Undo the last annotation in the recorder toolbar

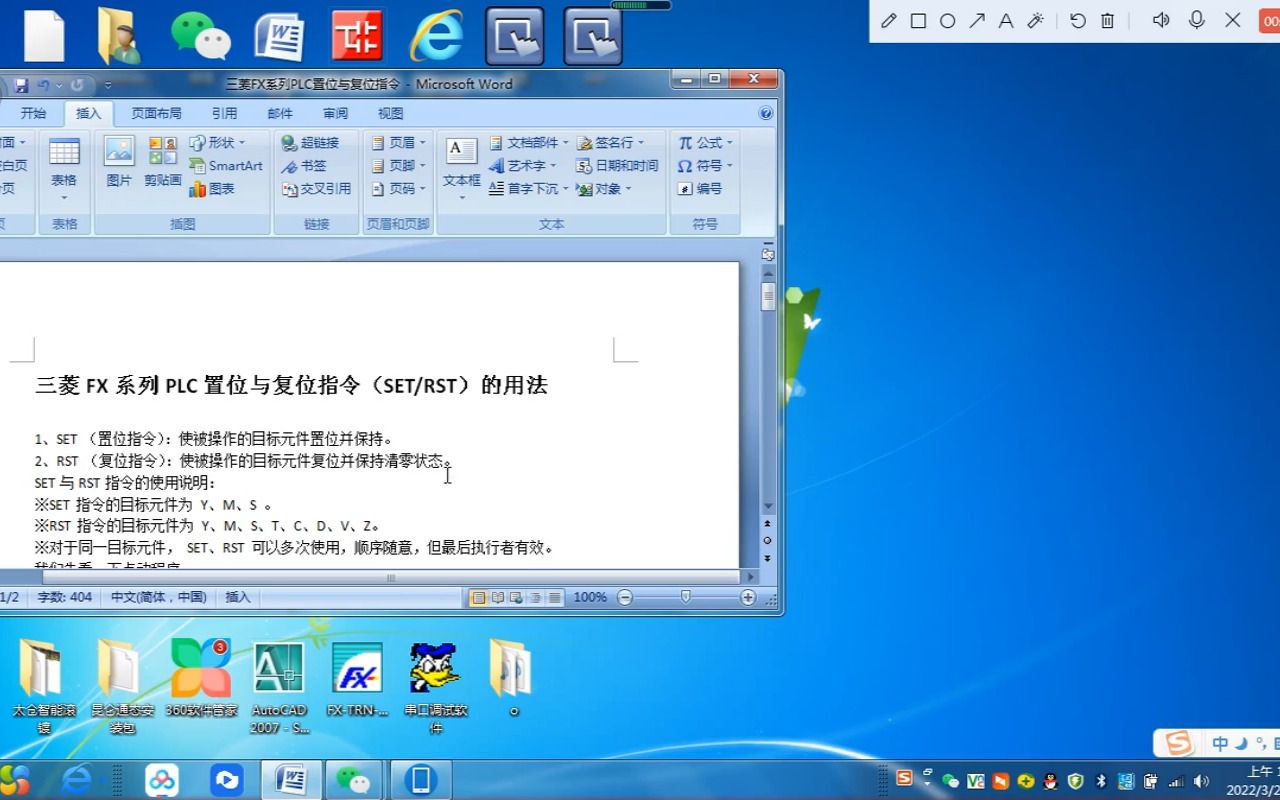pyautogui.click(x=1077, y=20)
